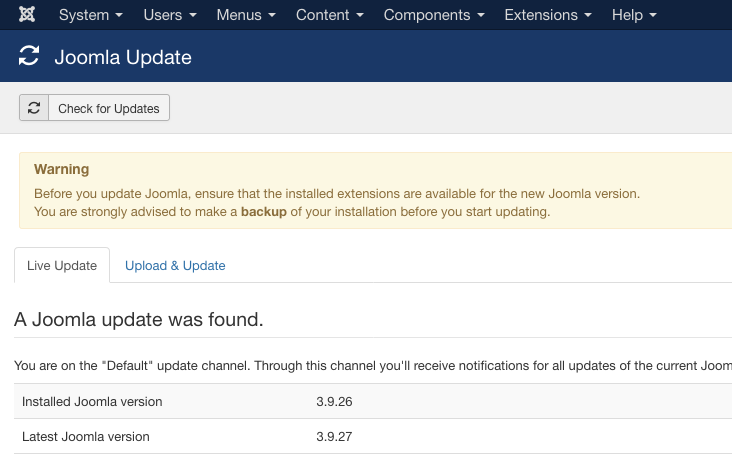
Task: Expand the Menus dropdown caret
Action: 272,15
